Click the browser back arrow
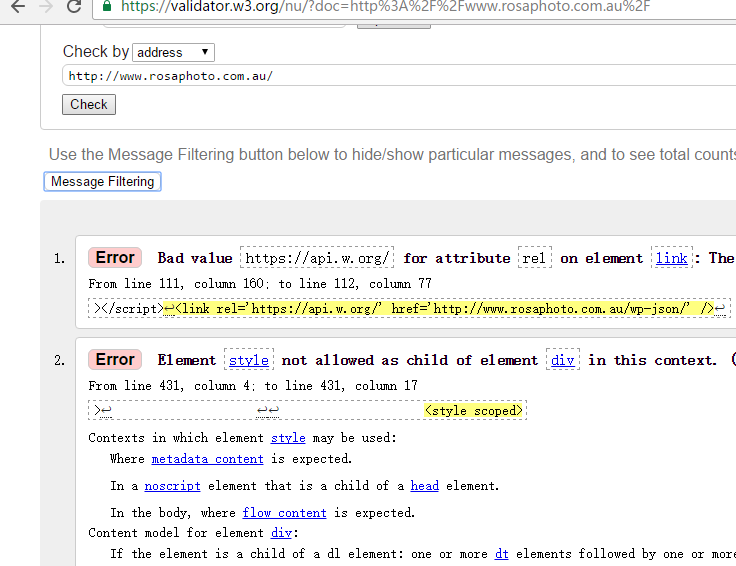This screenshot has height=566, width=736. [x=17, y=6]
